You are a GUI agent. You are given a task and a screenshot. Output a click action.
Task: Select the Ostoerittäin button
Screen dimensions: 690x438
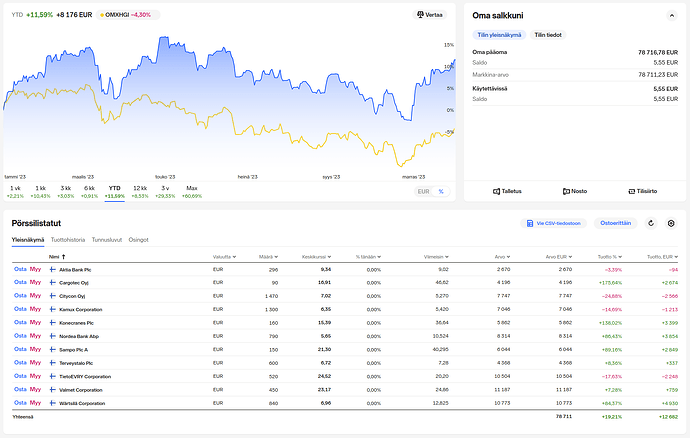pos(616,223)
